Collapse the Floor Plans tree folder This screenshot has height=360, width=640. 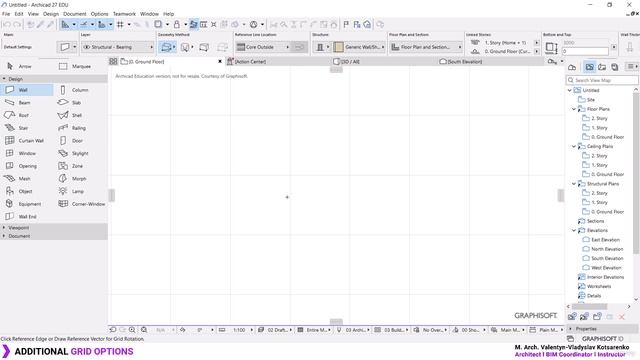(x=573, y=109)
